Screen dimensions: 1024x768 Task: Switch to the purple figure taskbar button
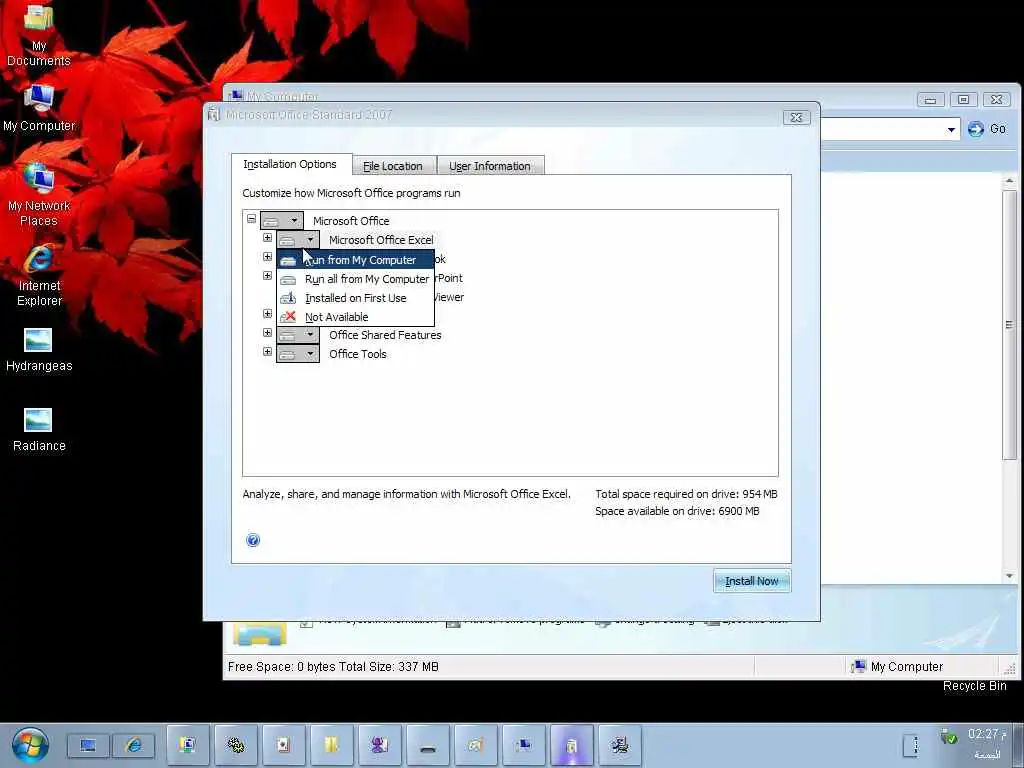point(379,745)
